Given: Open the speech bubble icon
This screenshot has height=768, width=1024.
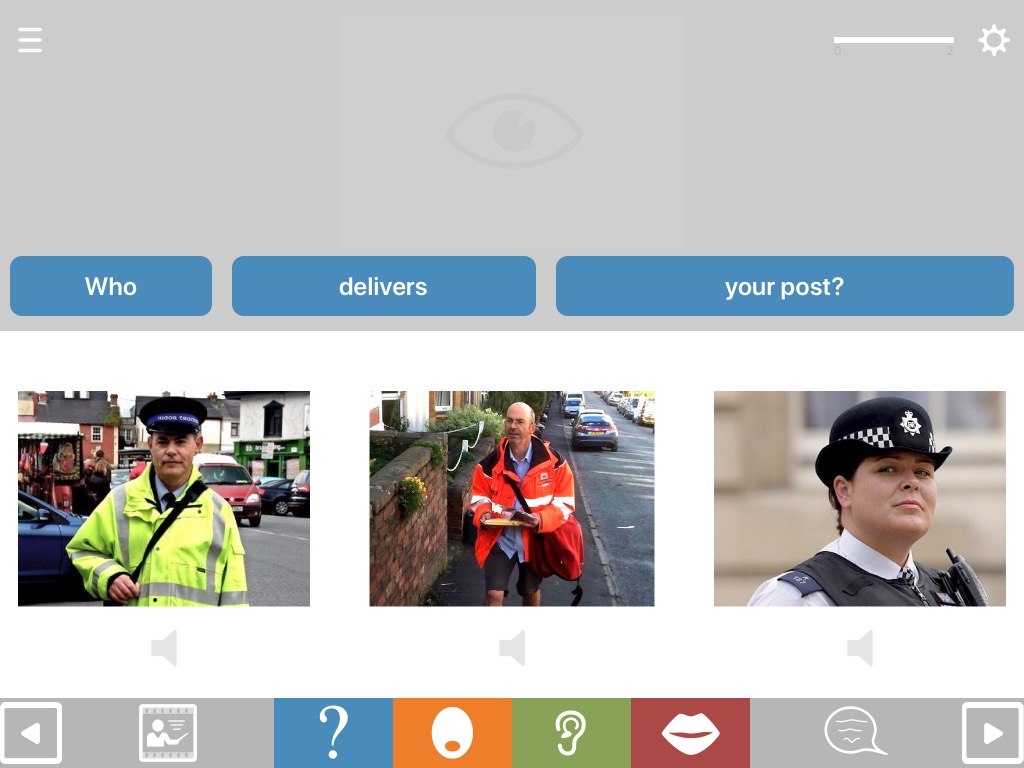Looking at the screenshot, I should 855,731.
